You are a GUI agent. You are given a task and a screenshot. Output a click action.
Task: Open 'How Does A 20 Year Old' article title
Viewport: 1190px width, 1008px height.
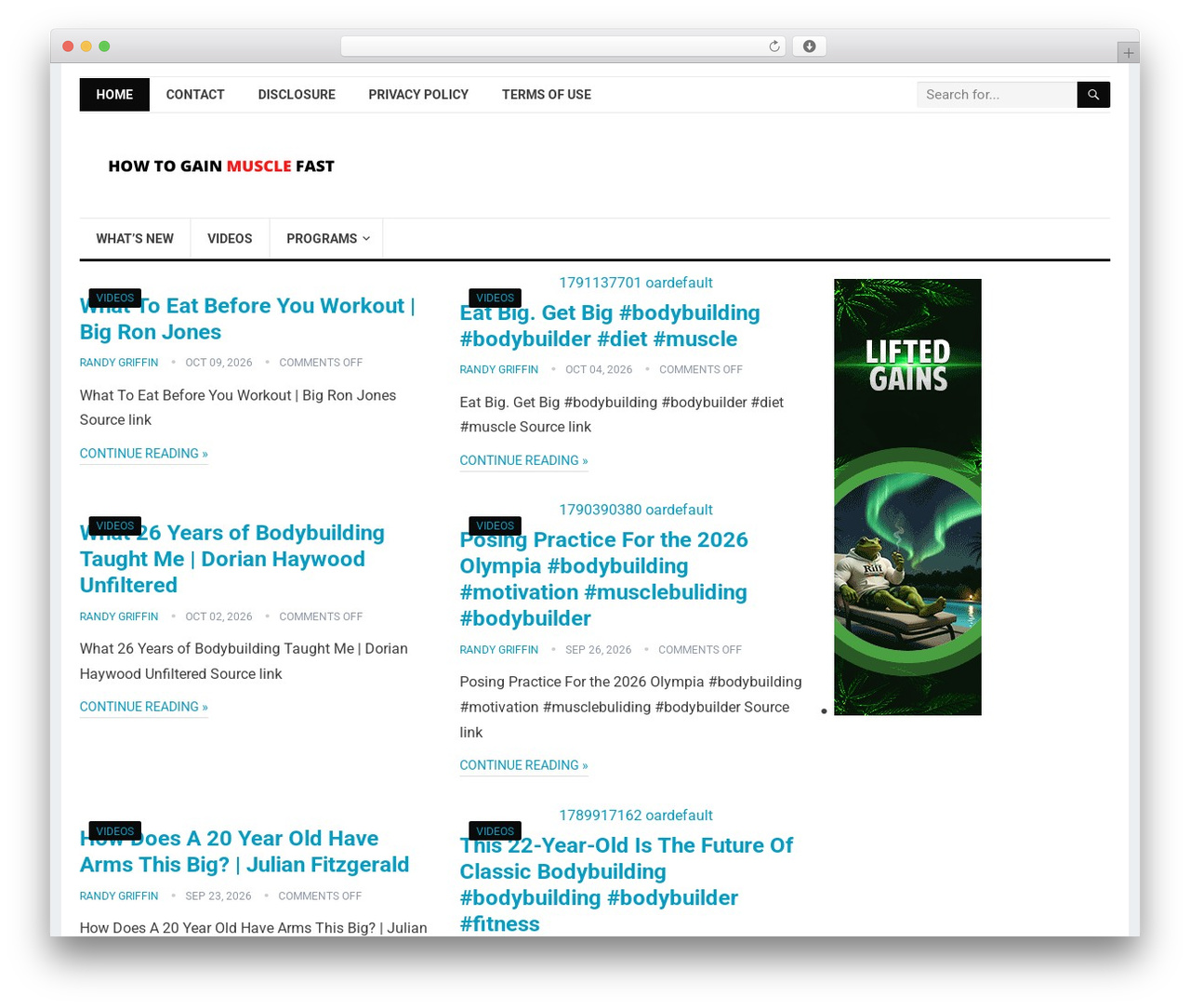pyautogui.click(x=245, y=852)
